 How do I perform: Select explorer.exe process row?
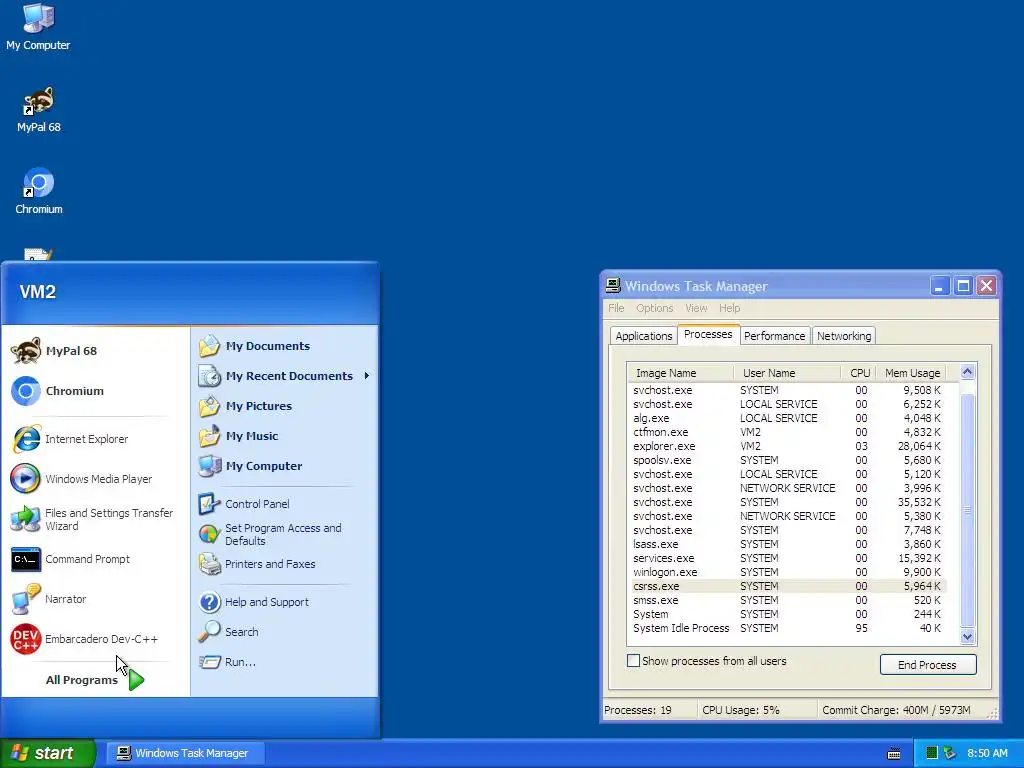(788, 446)
